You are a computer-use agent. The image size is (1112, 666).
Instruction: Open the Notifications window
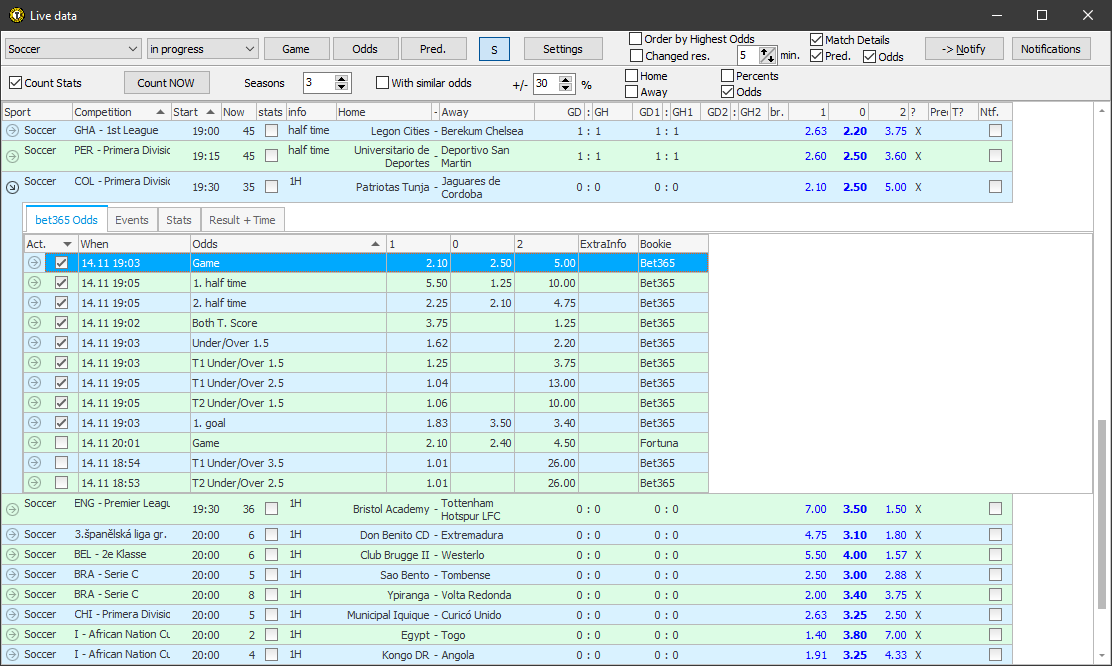click(1051, 48)
